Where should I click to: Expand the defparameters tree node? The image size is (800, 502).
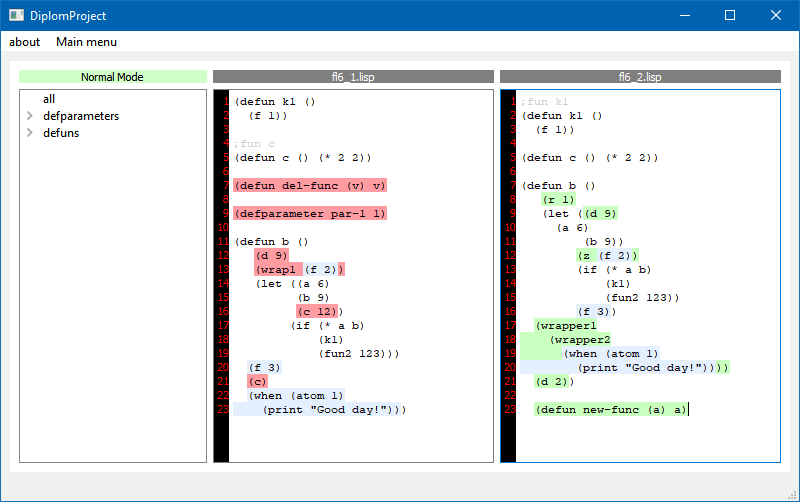[x=29, y=116]
